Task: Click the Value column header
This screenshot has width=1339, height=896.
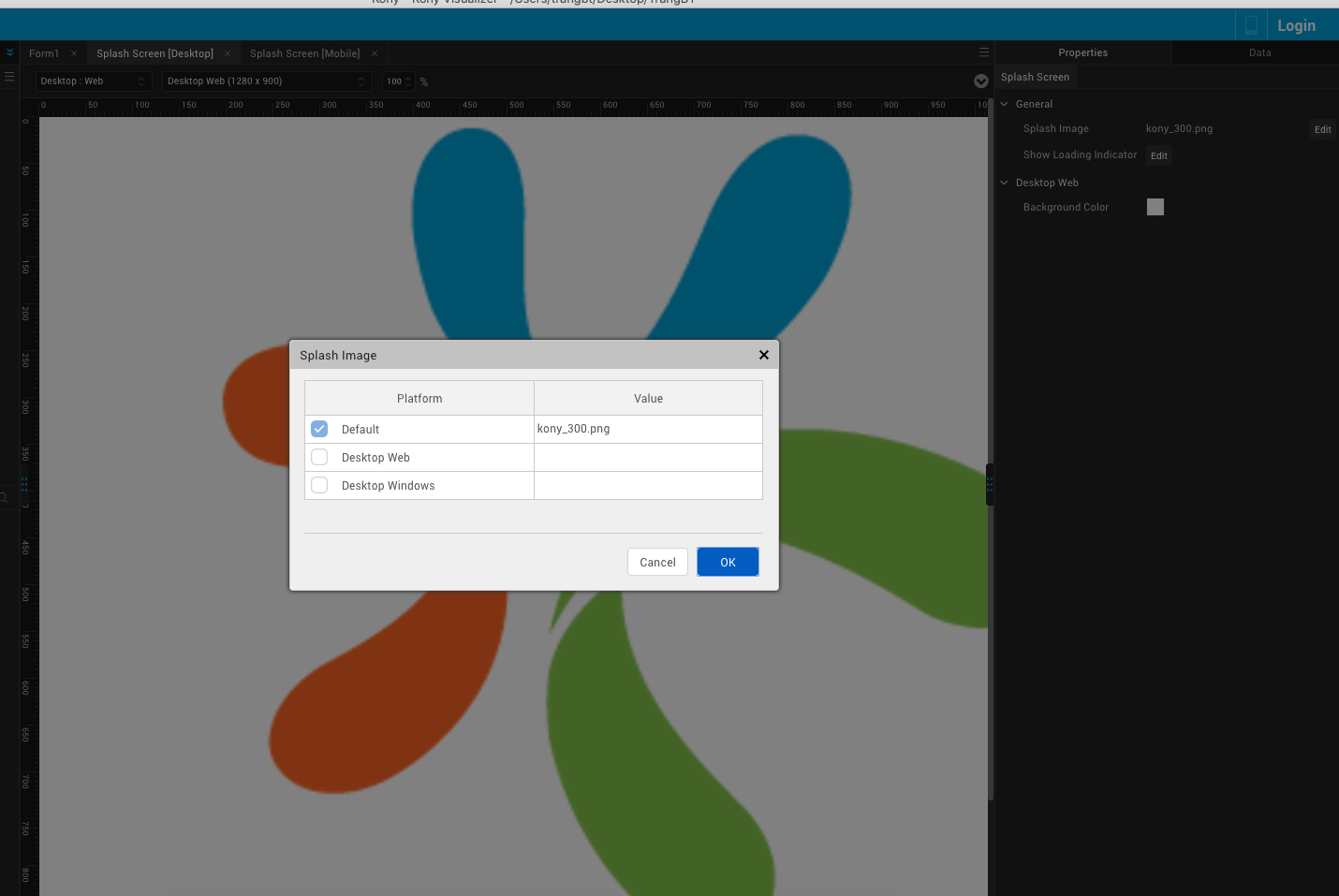Action: point(648,398)
